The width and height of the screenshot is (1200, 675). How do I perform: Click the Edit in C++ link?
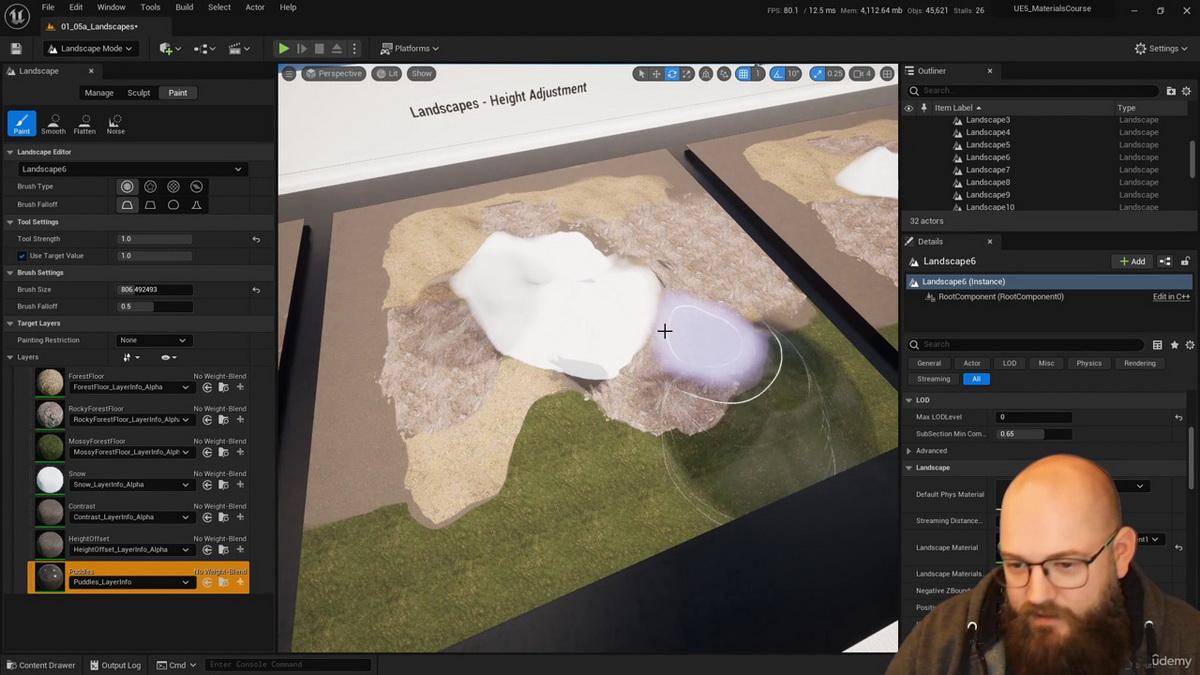[1171, 297]
